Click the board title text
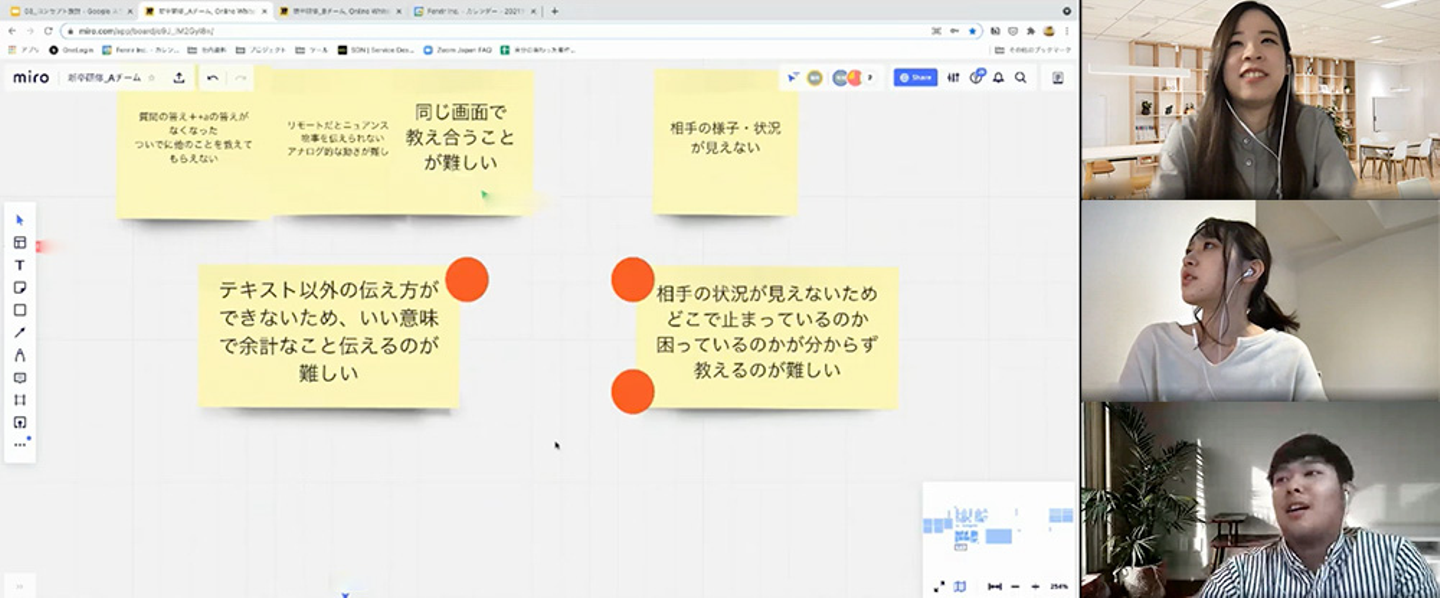The width and height of the screenshot is (1440, 598). (x=105, y=77)
